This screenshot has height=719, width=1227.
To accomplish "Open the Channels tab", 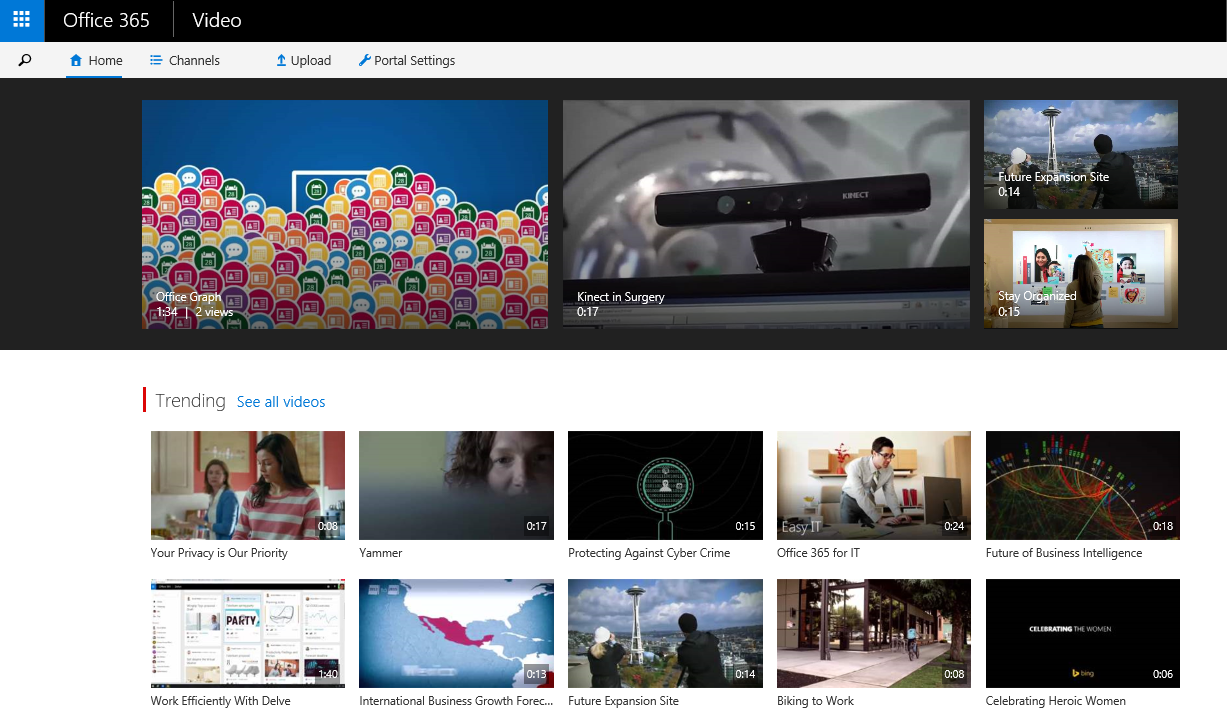I will pyautogui.click(x=194, y=61).
